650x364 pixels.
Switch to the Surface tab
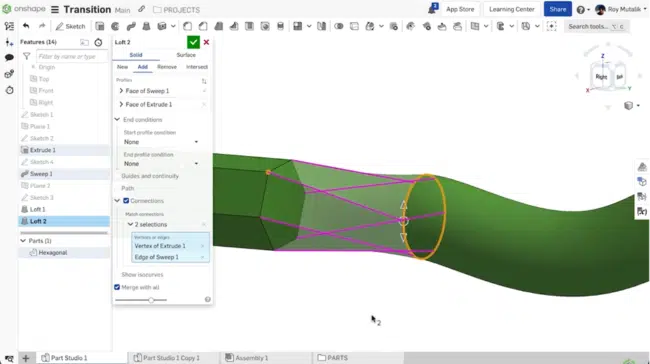point(186,55)
